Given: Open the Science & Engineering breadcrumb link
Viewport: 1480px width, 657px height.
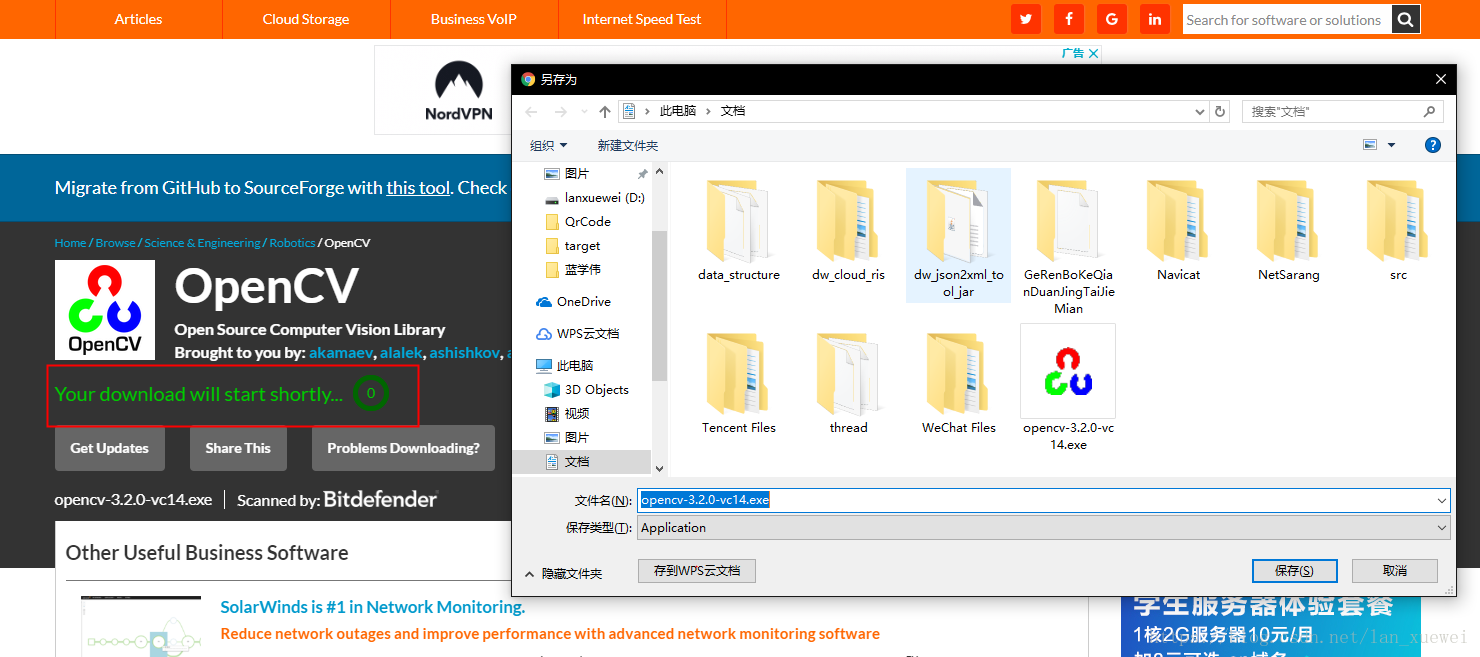Looking at the screenshot, I should click(202, 243).
